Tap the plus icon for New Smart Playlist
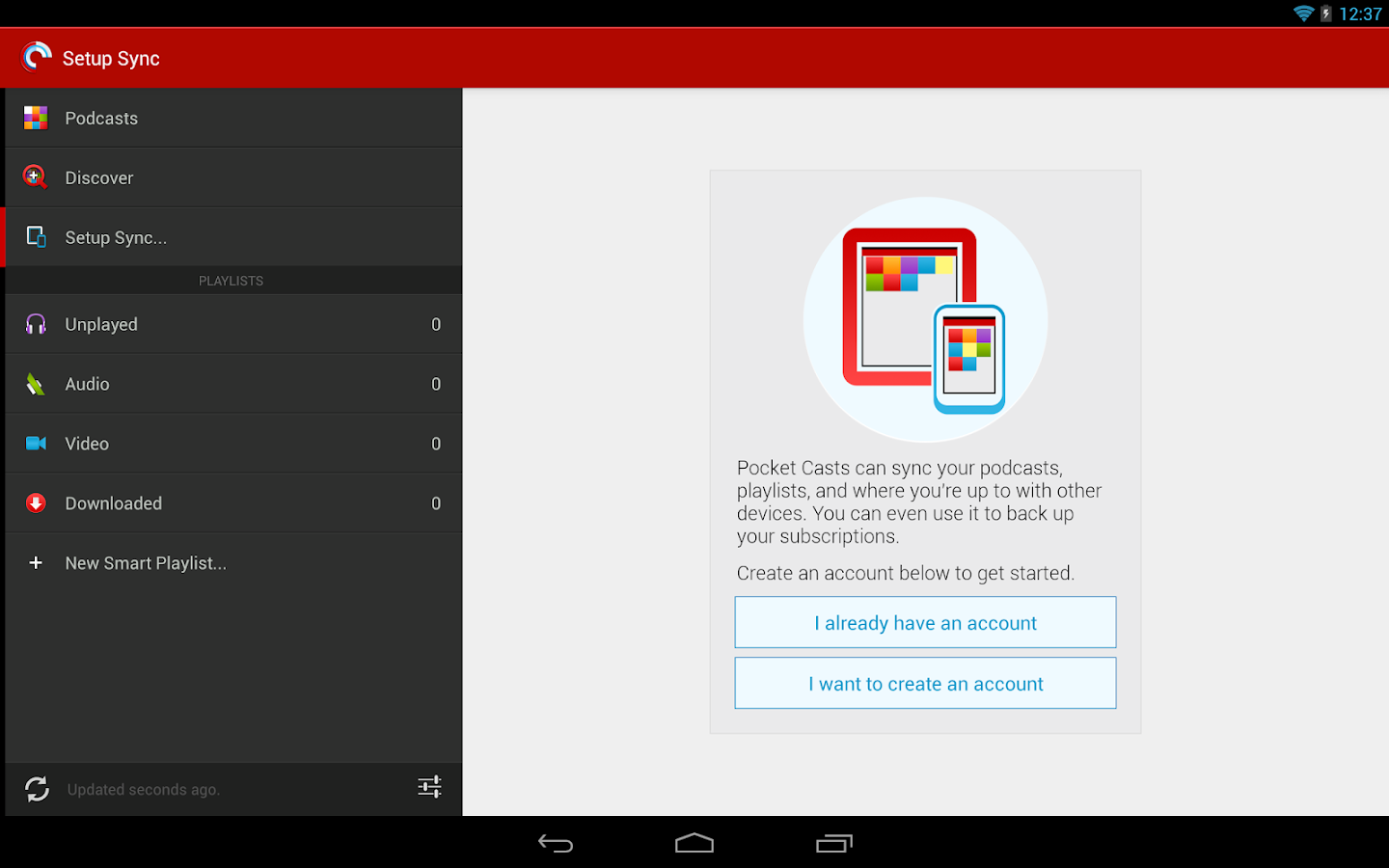1389x868 pixels. pos(36,562)
